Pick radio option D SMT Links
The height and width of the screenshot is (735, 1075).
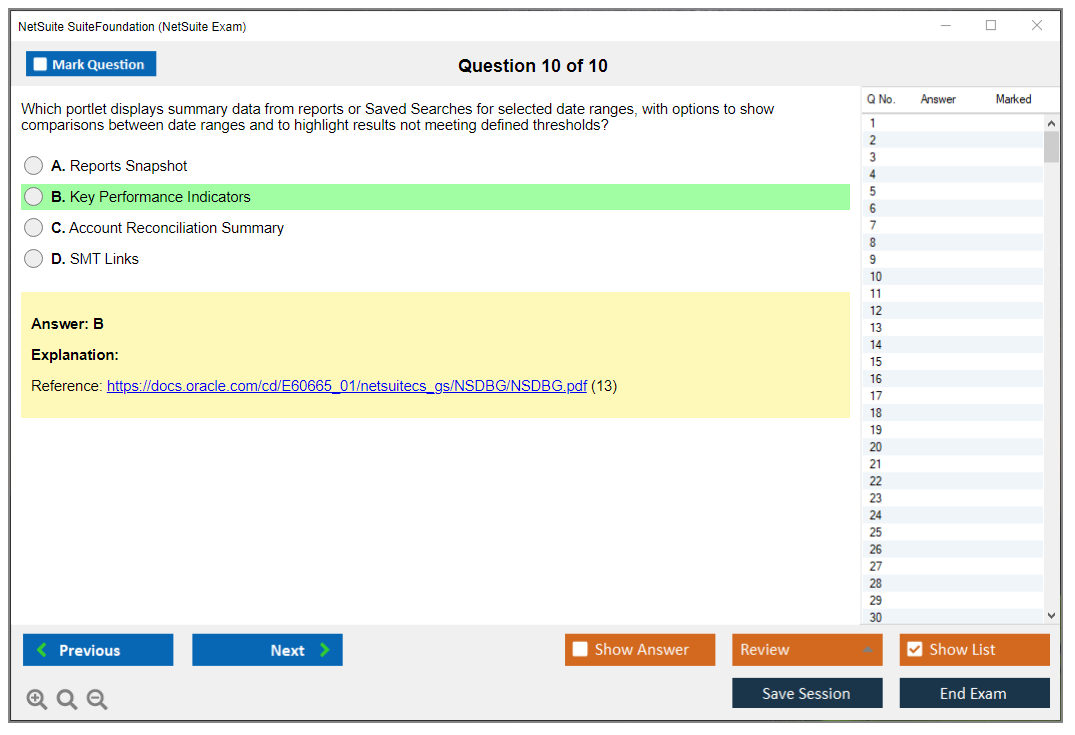tap(34, 258)
